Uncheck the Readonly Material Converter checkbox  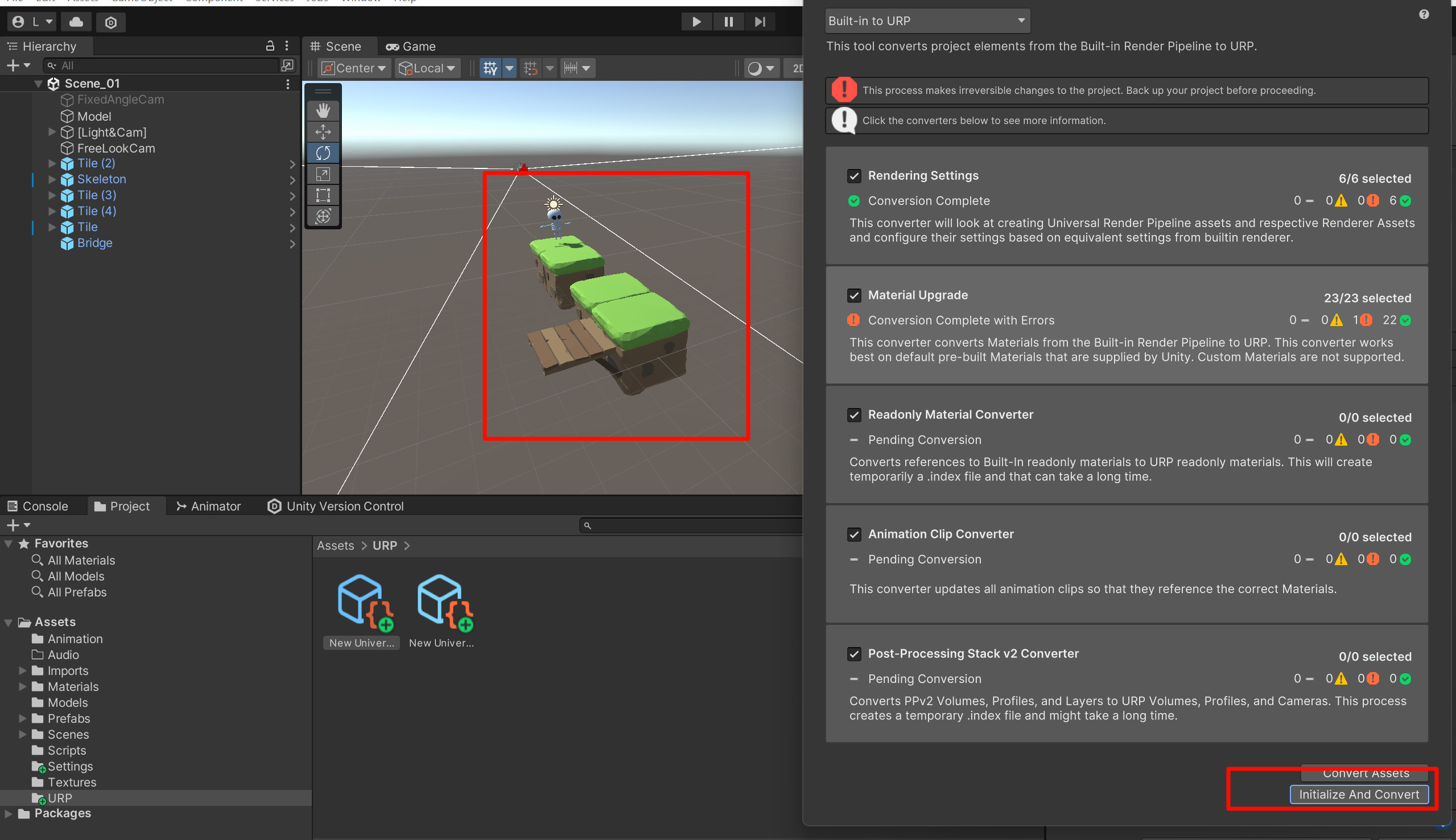(x=854, y=414)
